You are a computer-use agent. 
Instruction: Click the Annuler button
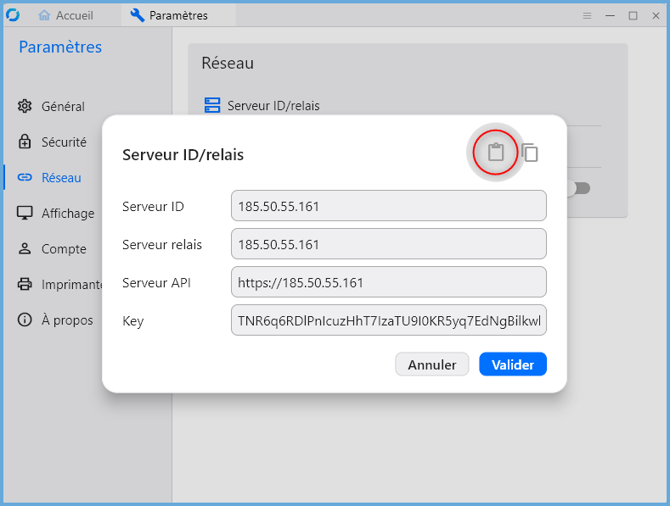432,365
